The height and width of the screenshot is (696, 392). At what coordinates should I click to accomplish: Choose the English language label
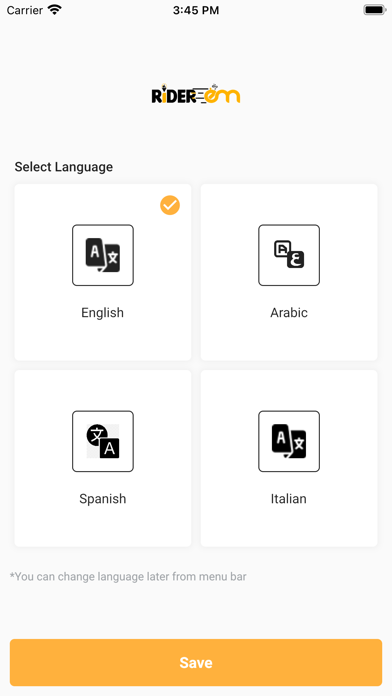[103, 312]
